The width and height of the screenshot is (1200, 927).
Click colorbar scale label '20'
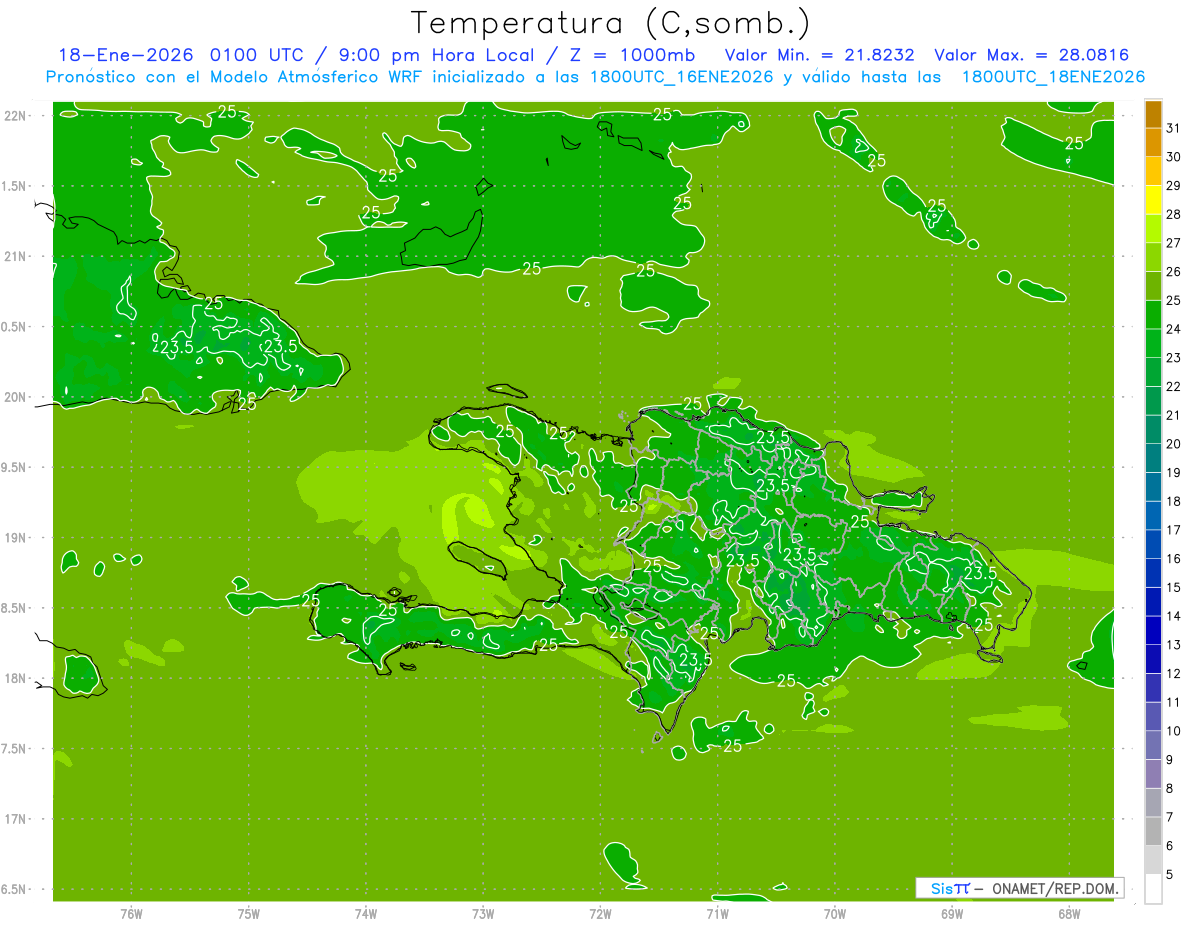click(x=1173, y=444)
